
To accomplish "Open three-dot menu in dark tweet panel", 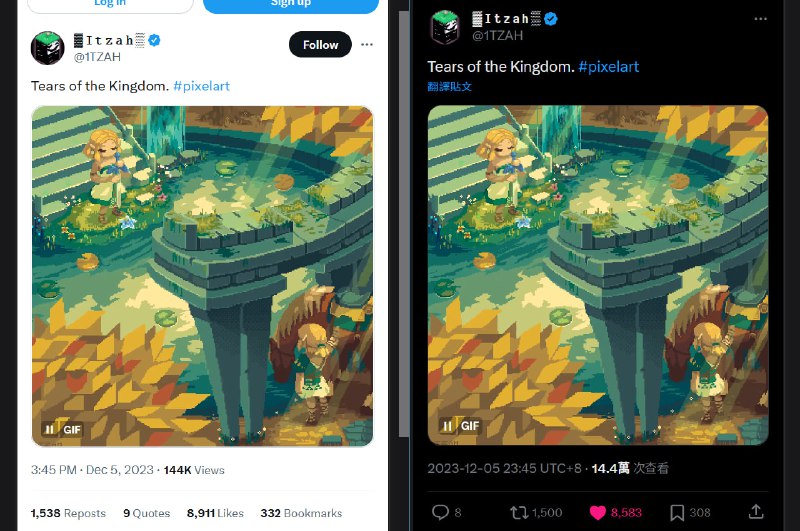I will point(760,19).
